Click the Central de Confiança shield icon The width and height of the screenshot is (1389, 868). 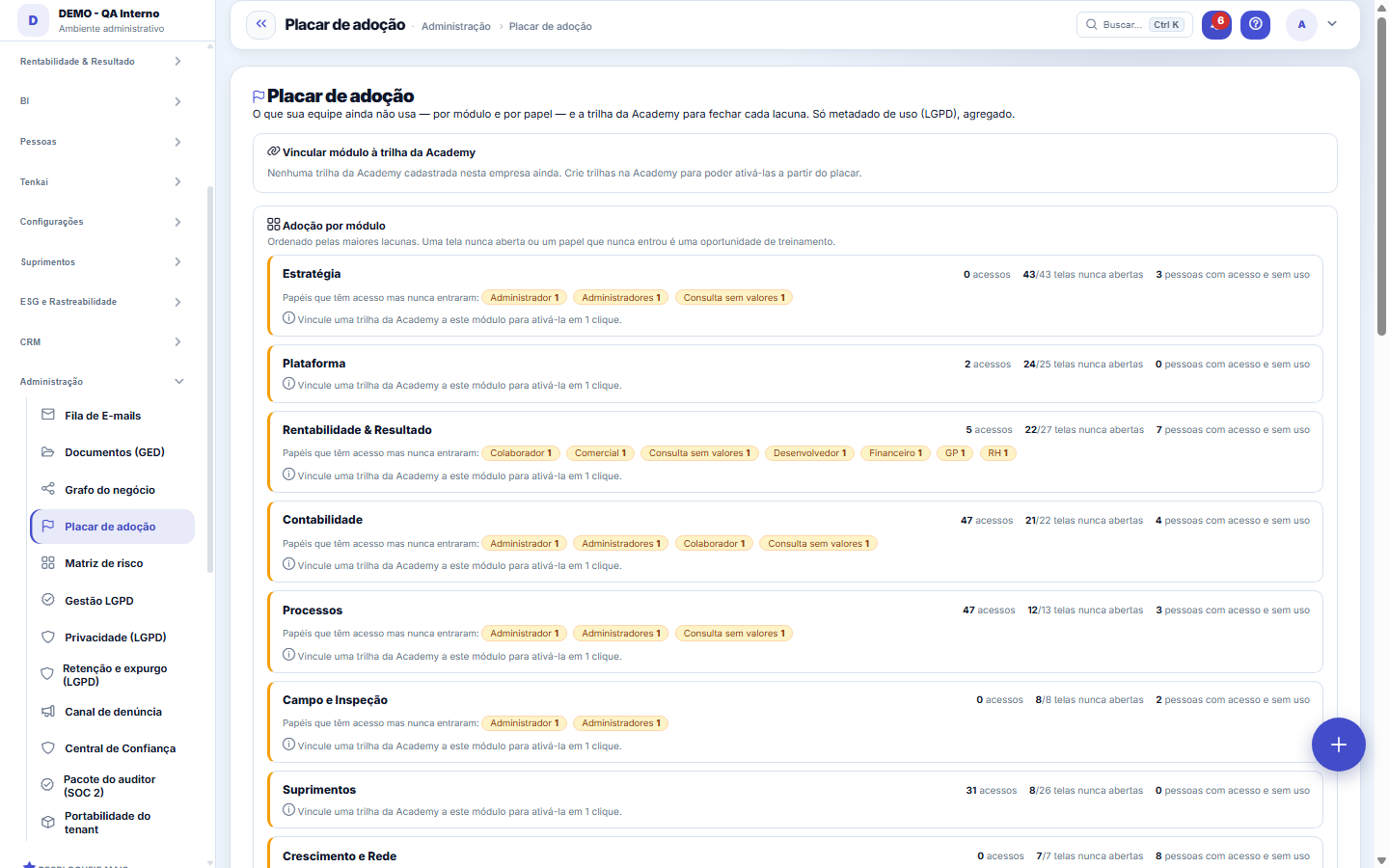[48, 747]
